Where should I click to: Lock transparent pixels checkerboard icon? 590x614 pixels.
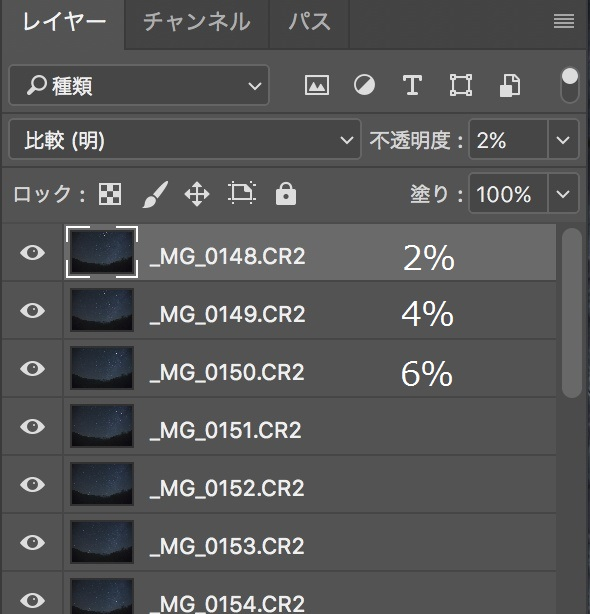[x=110, y=194]
